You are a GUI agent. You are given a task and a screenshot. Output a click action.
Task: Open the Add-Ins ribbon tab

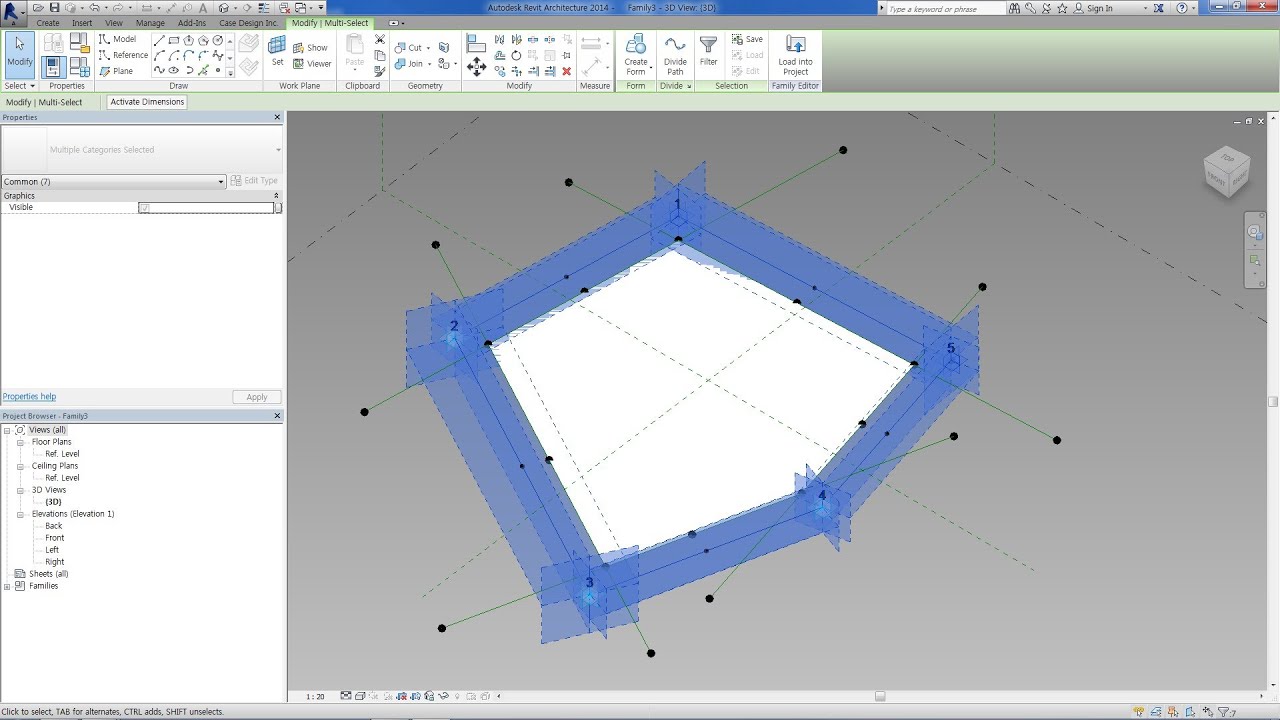coord(193,23)
